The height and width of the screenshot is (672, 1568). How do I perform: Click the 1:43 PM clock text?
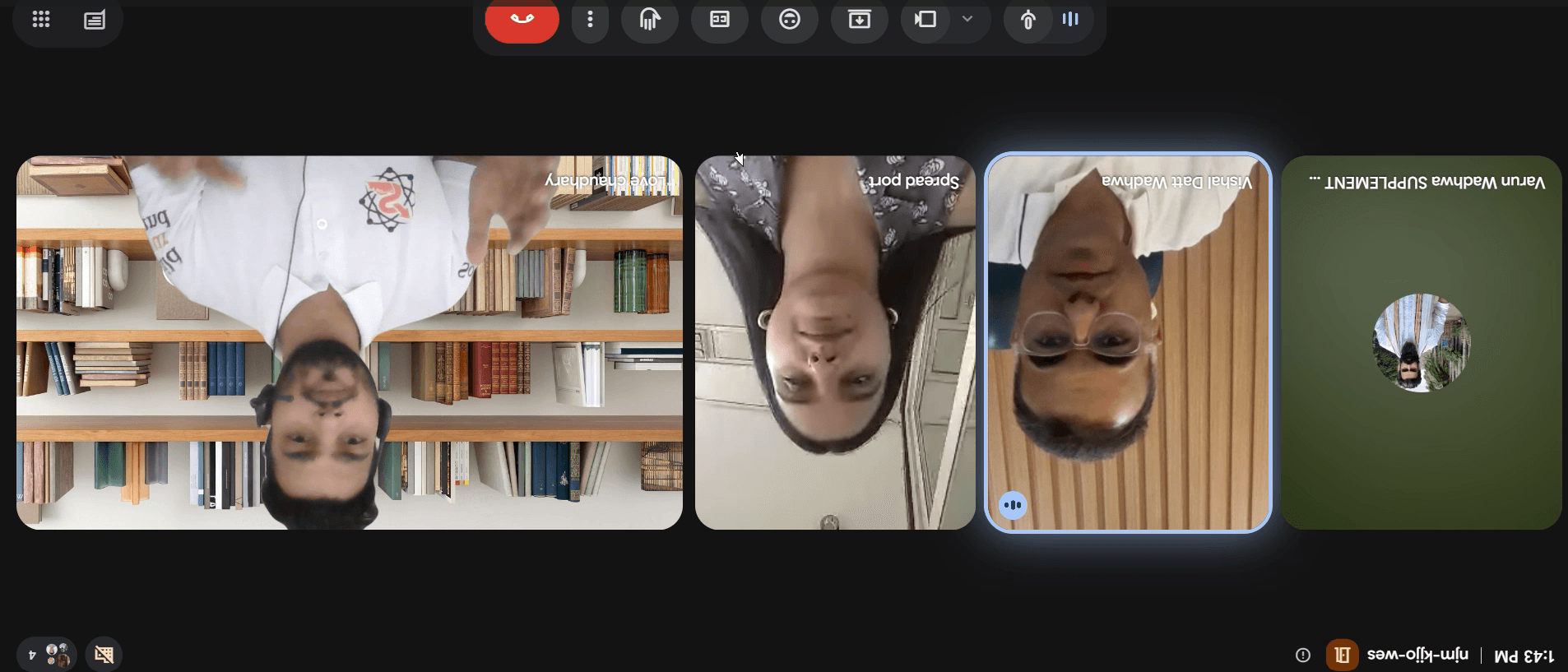point(1524,656)
